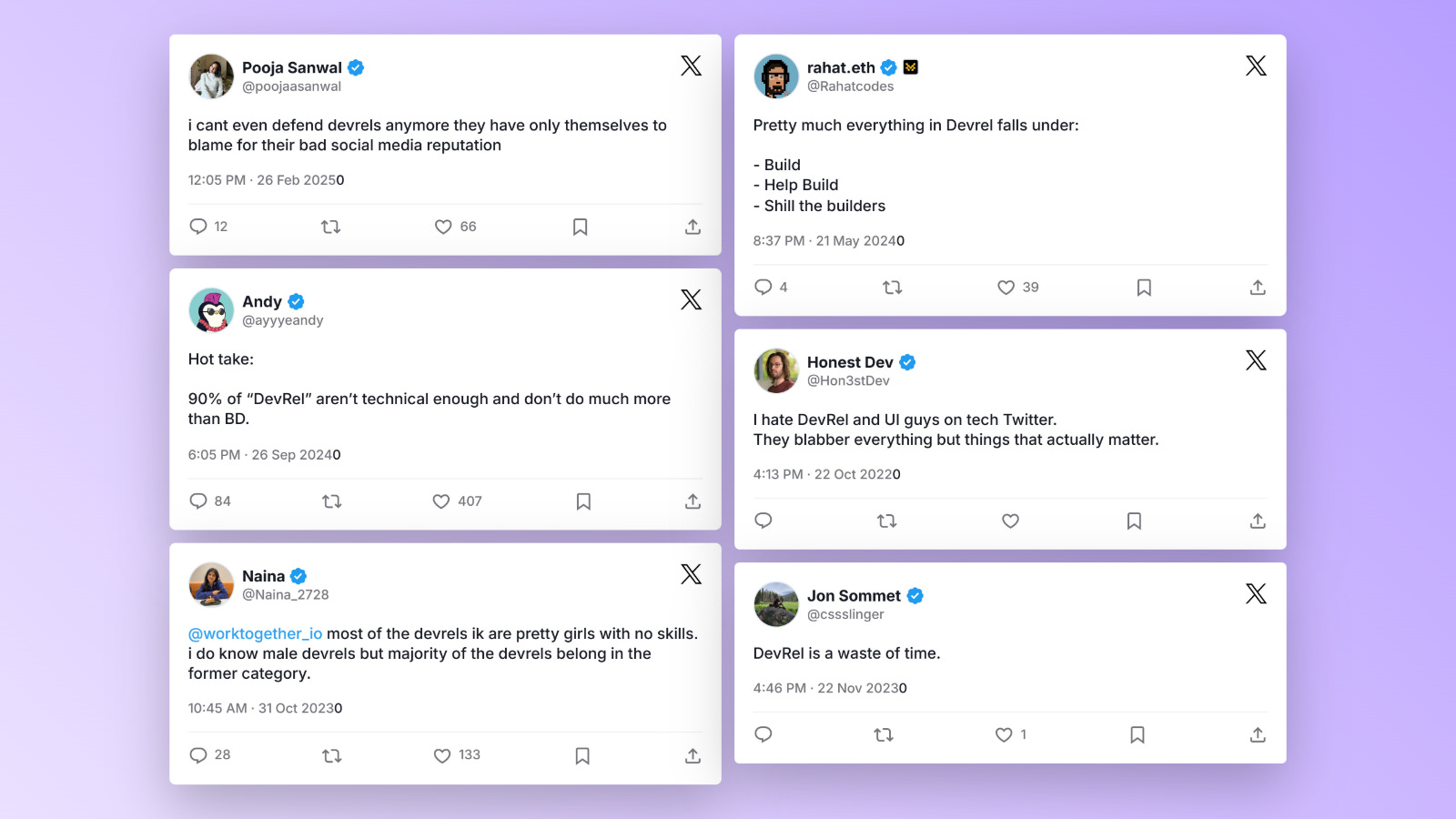
Task: Click timestamp 4:46 PM 22 Nov 2023
Action: (x=829, y=688)
